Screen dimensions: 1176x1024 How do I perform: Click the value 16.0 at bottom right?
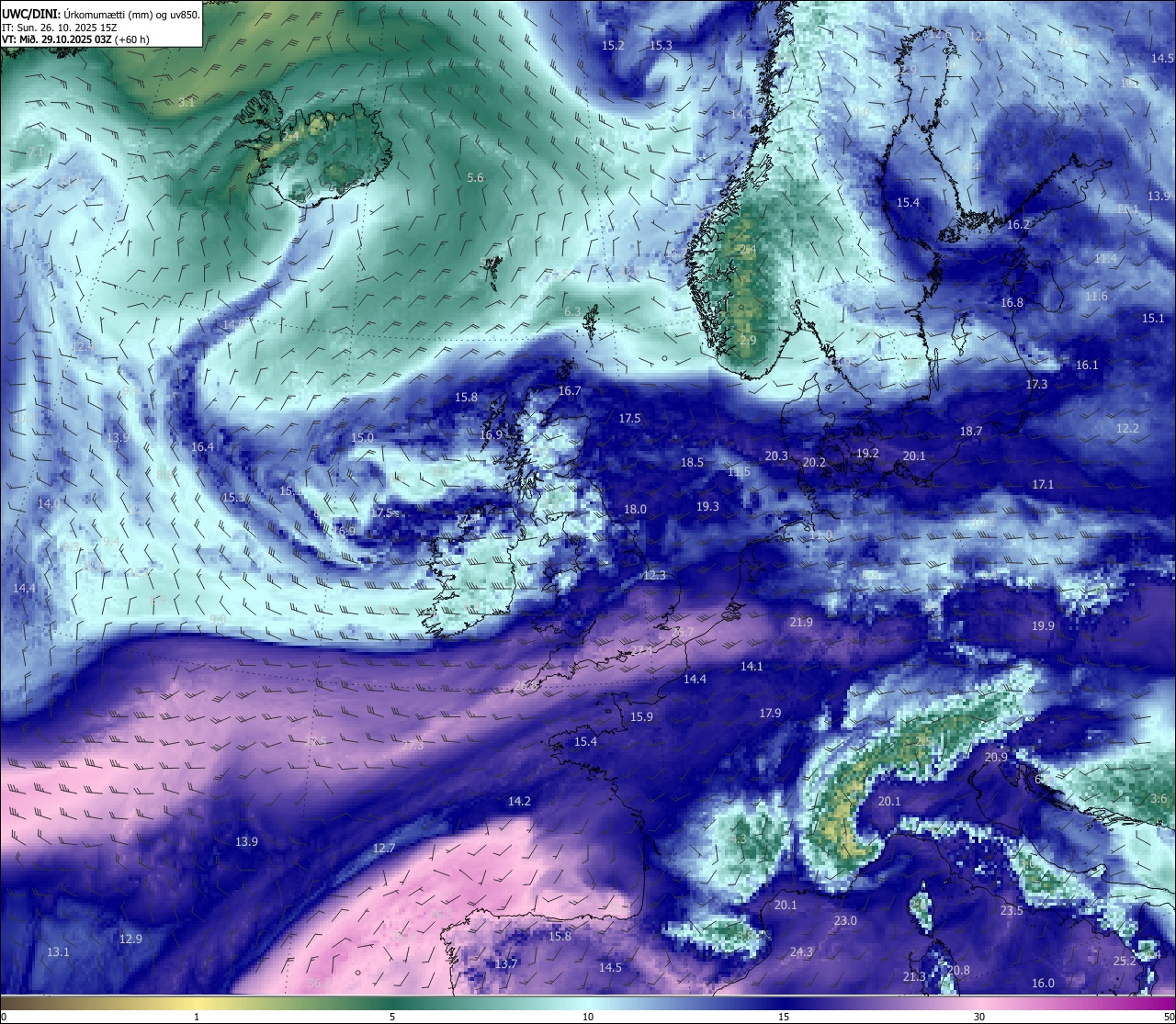coord(1043,984)
